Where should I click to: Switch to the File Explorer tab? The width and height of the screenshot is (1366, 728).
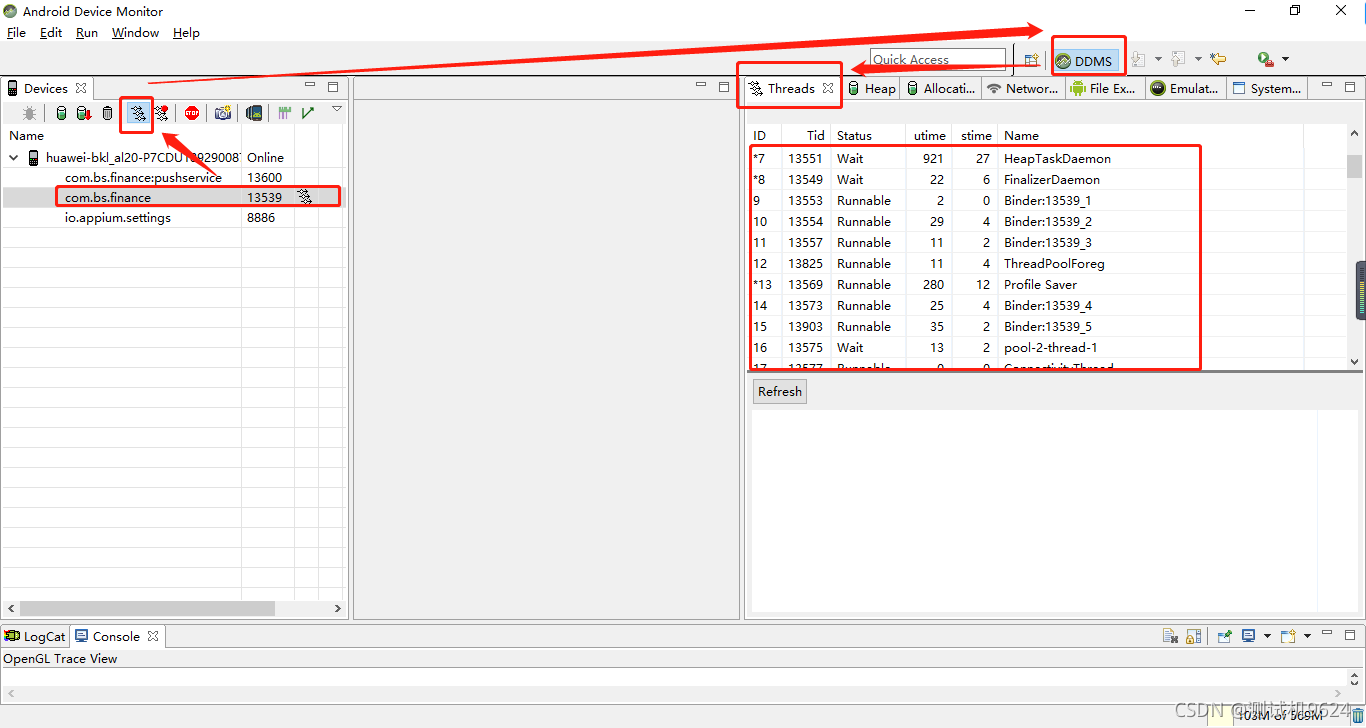(x=1103, y=88)
